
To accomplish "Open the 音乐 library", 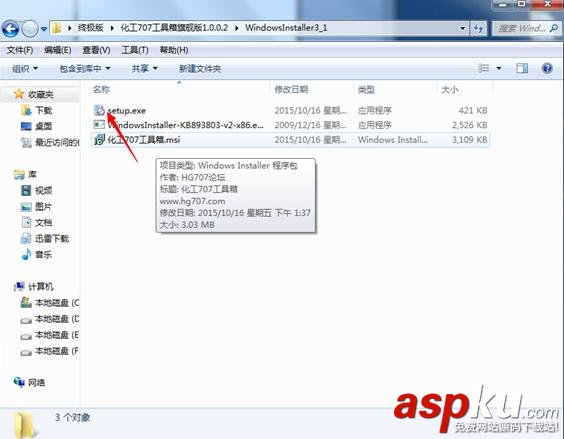I will (44, 255).
